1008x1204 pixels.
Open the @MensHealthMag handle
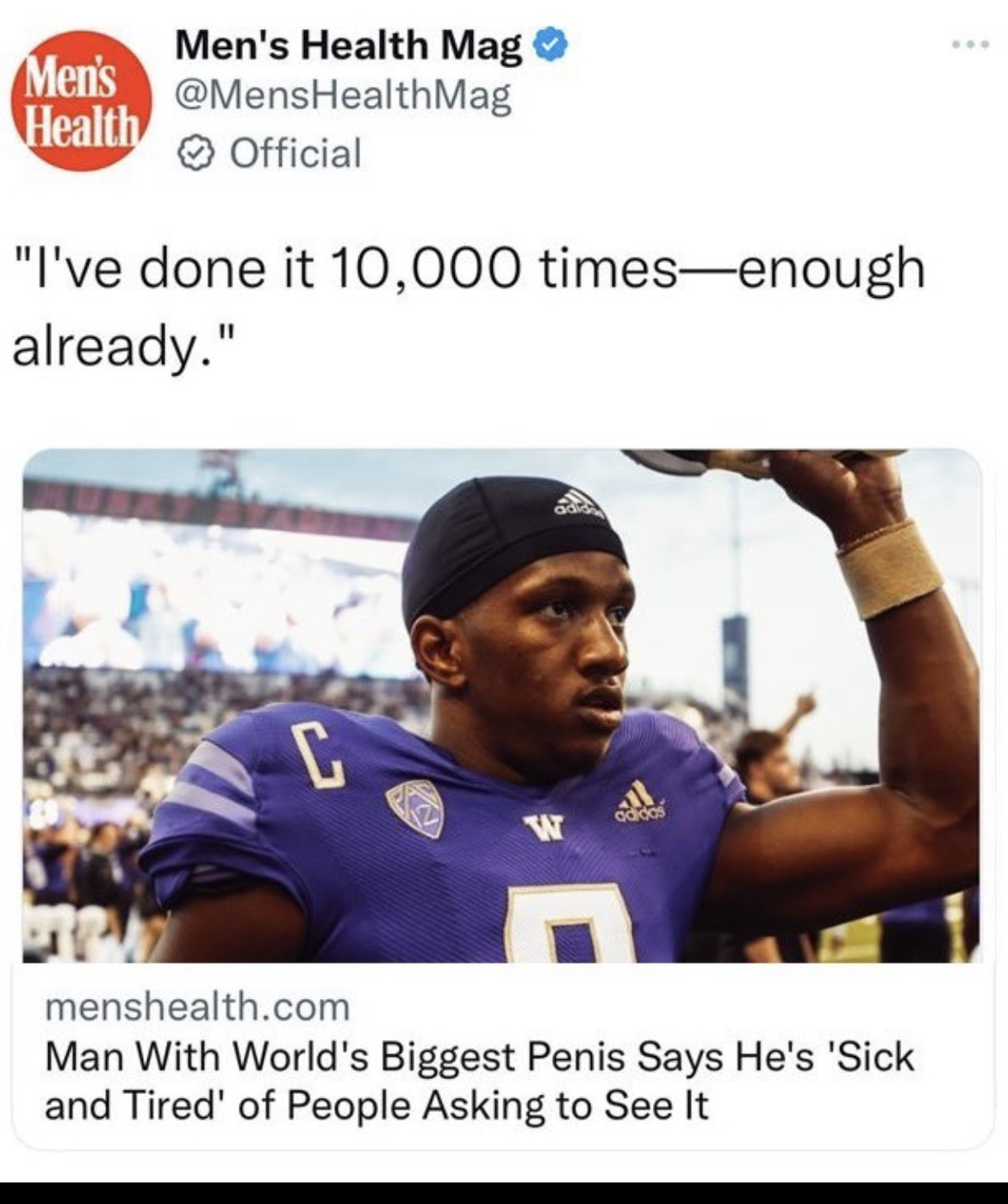point(343,96)
